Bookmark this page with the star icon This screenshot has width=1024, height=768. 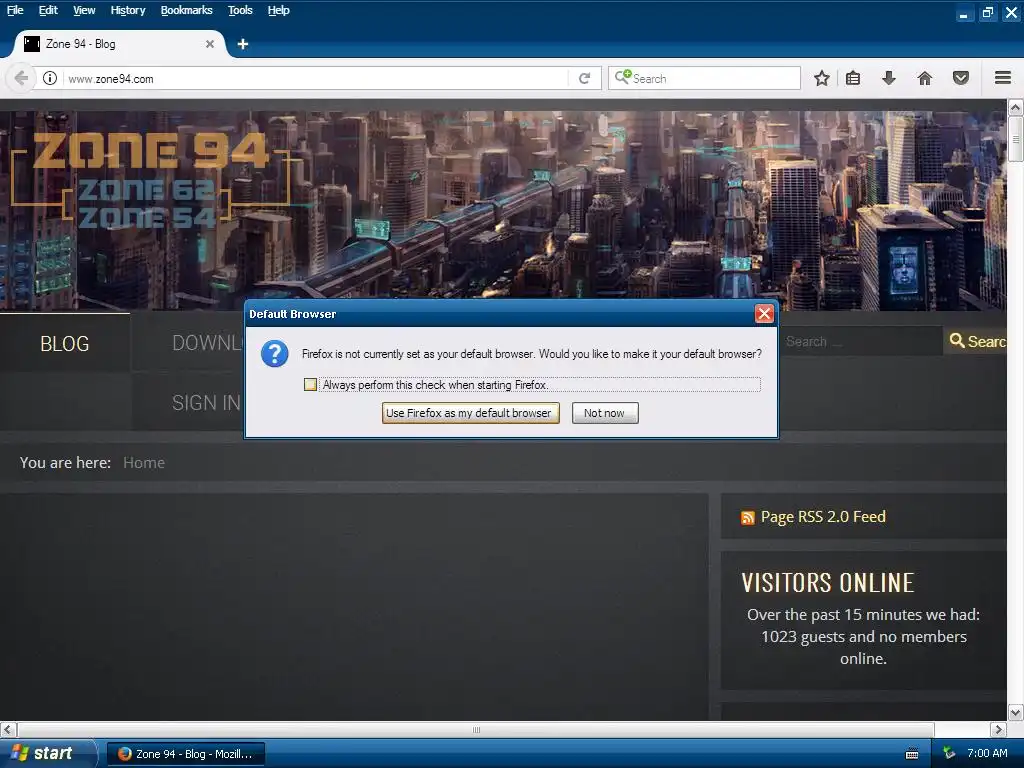click(x=822, y=78)
